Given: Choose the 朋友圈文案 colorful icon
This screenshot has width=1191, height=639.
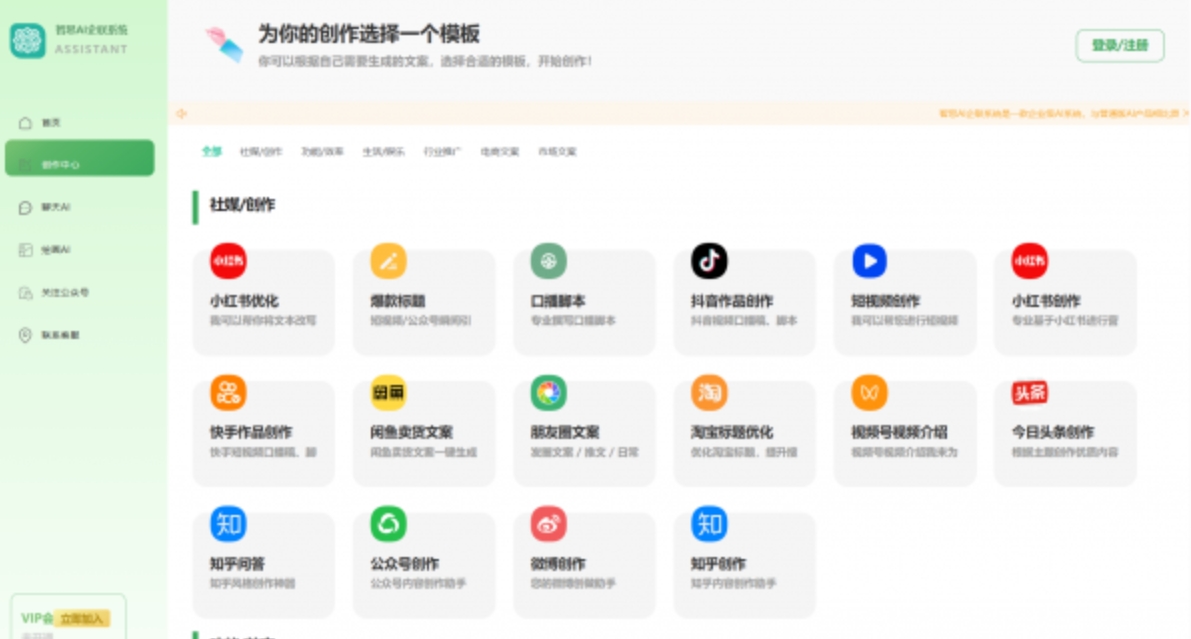Looking at the screenshot, I should click(548, 393).
